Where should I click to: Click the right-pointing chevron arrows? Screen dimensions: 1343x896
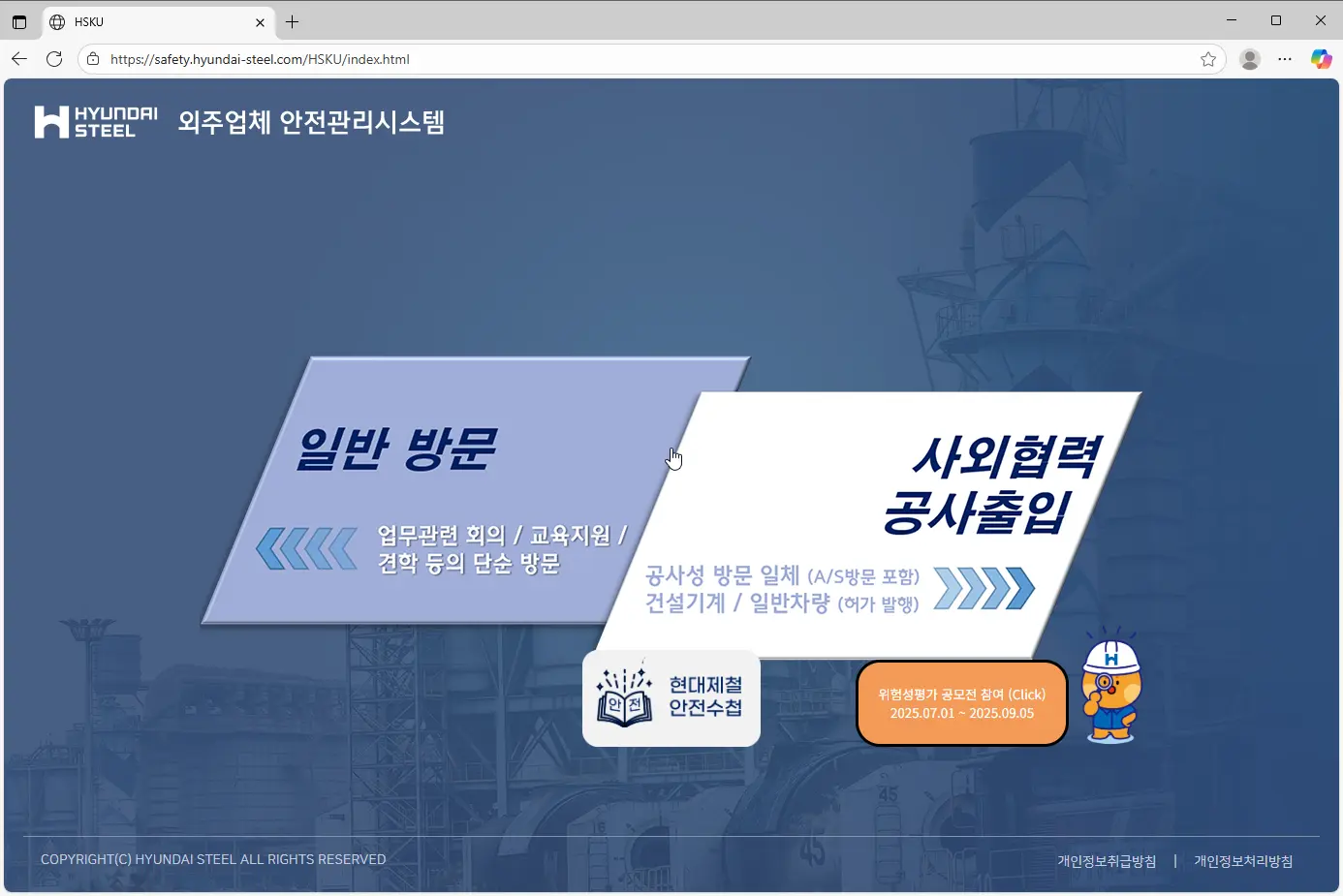(x=984, y=589)
